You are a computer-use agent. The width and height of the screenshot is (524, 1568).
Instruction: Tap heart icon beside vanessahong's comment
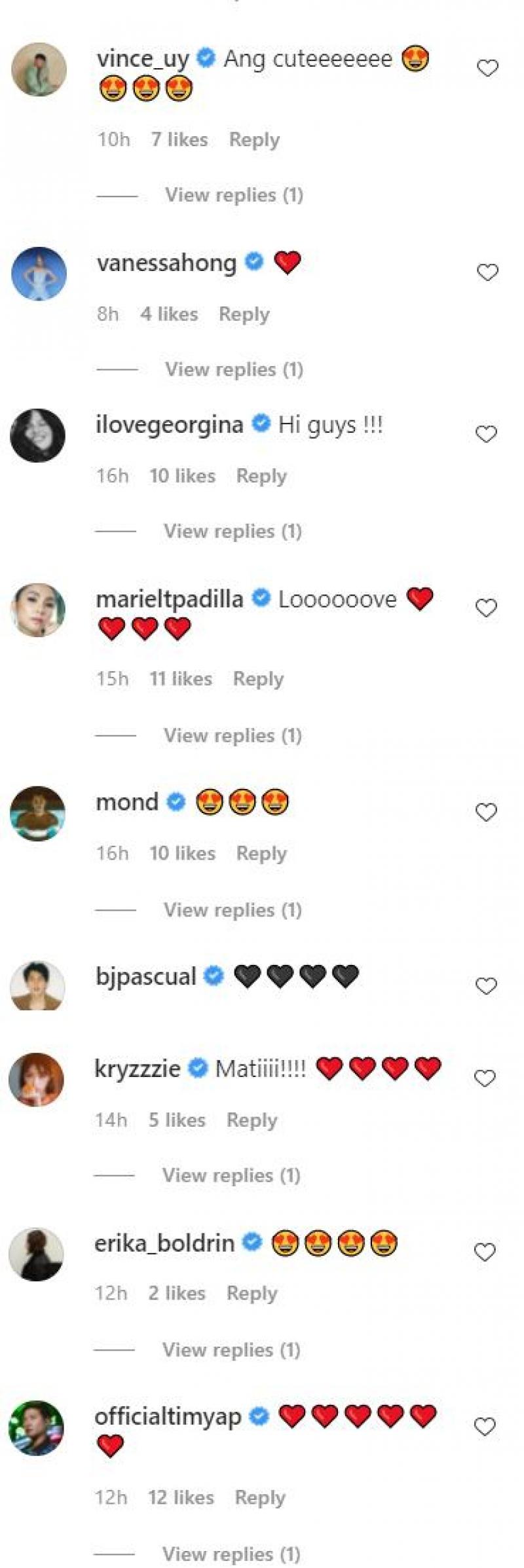(487, 272)
